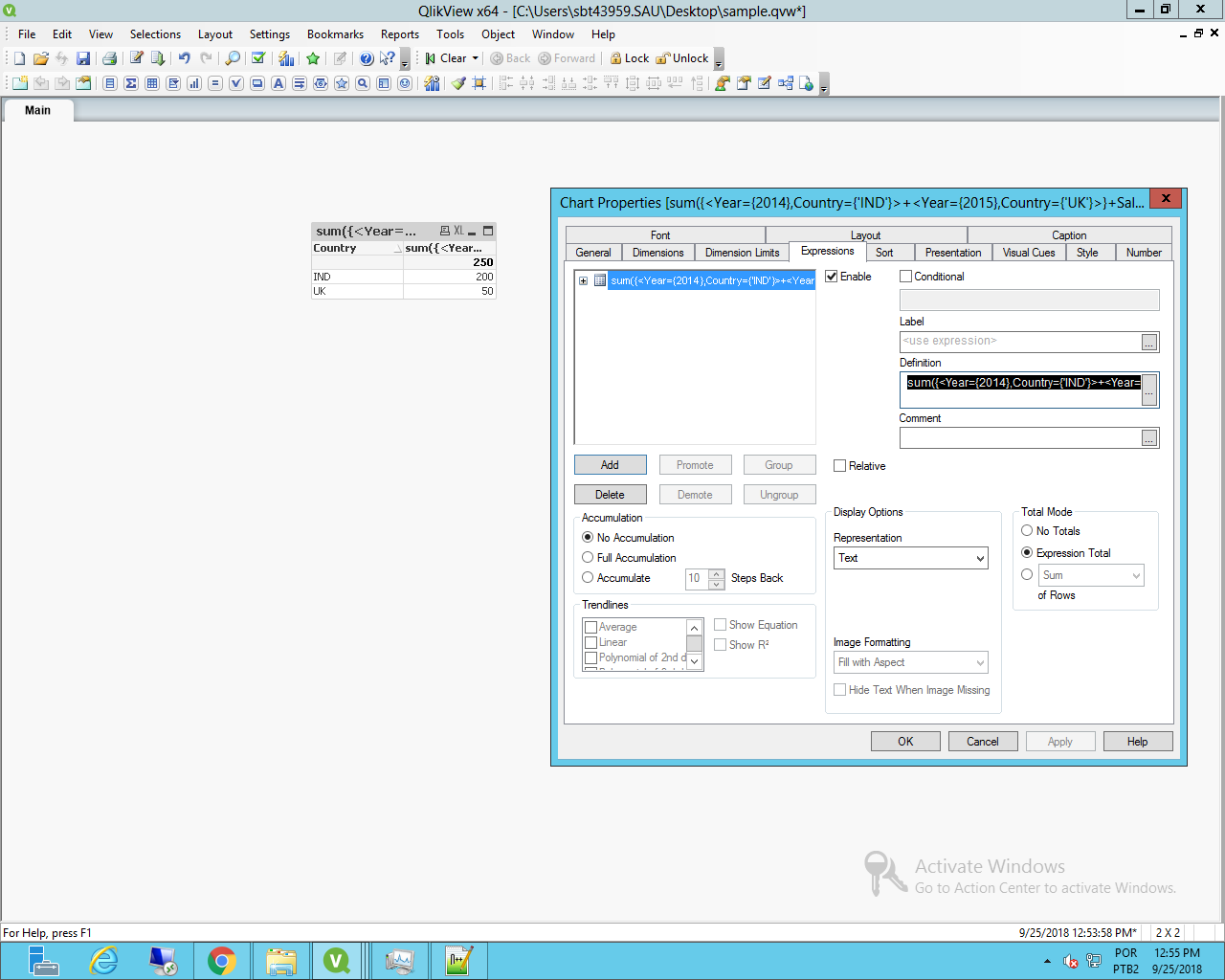1225x980 pixels.
Task: Open User Preferences from the design toolbar
Action: coord(723,83)
